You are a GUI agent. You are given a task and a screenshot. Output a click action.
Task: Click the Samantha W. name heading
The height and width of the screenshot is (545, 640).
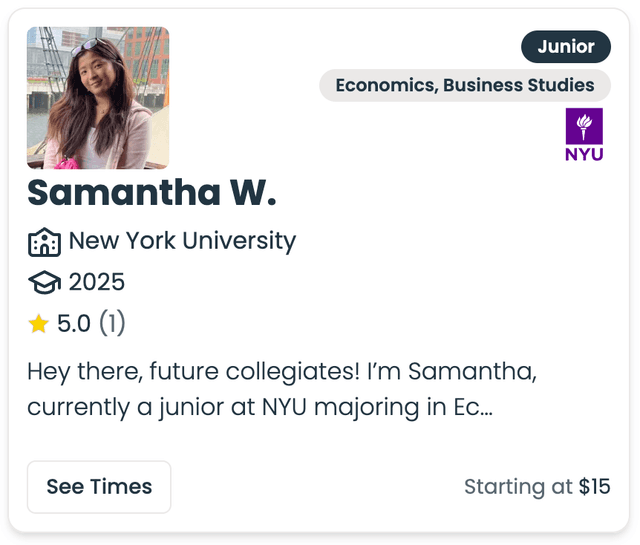pyautogui.click(x=152, y=192)
